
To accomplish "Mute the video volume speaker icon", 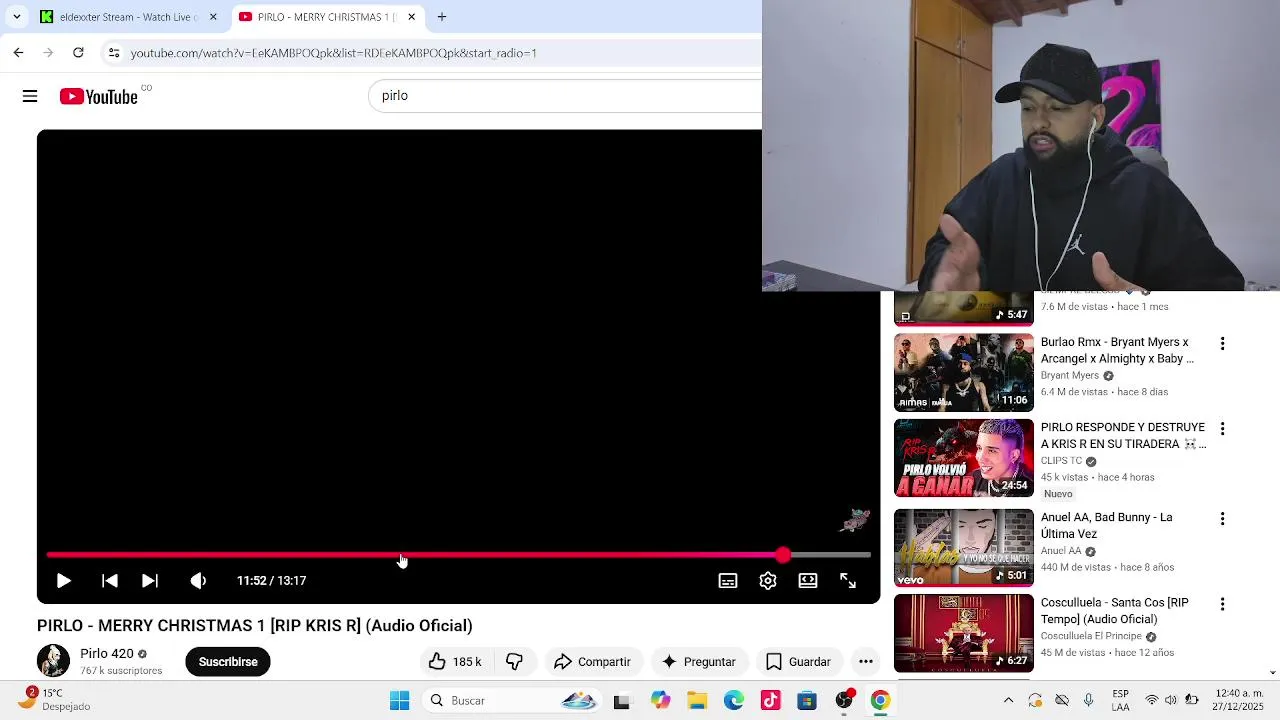I will 198,580.
